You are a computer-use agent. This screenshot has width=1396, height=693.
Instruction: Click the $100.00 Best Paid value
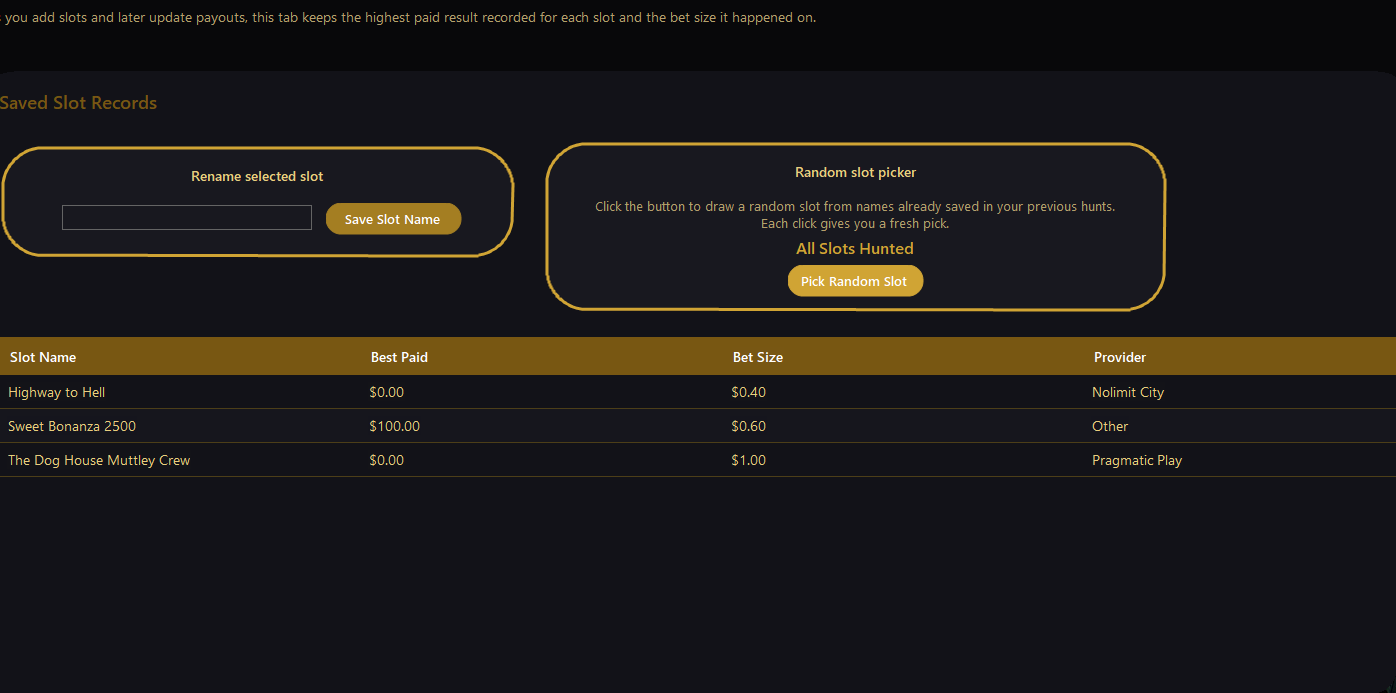394,426
